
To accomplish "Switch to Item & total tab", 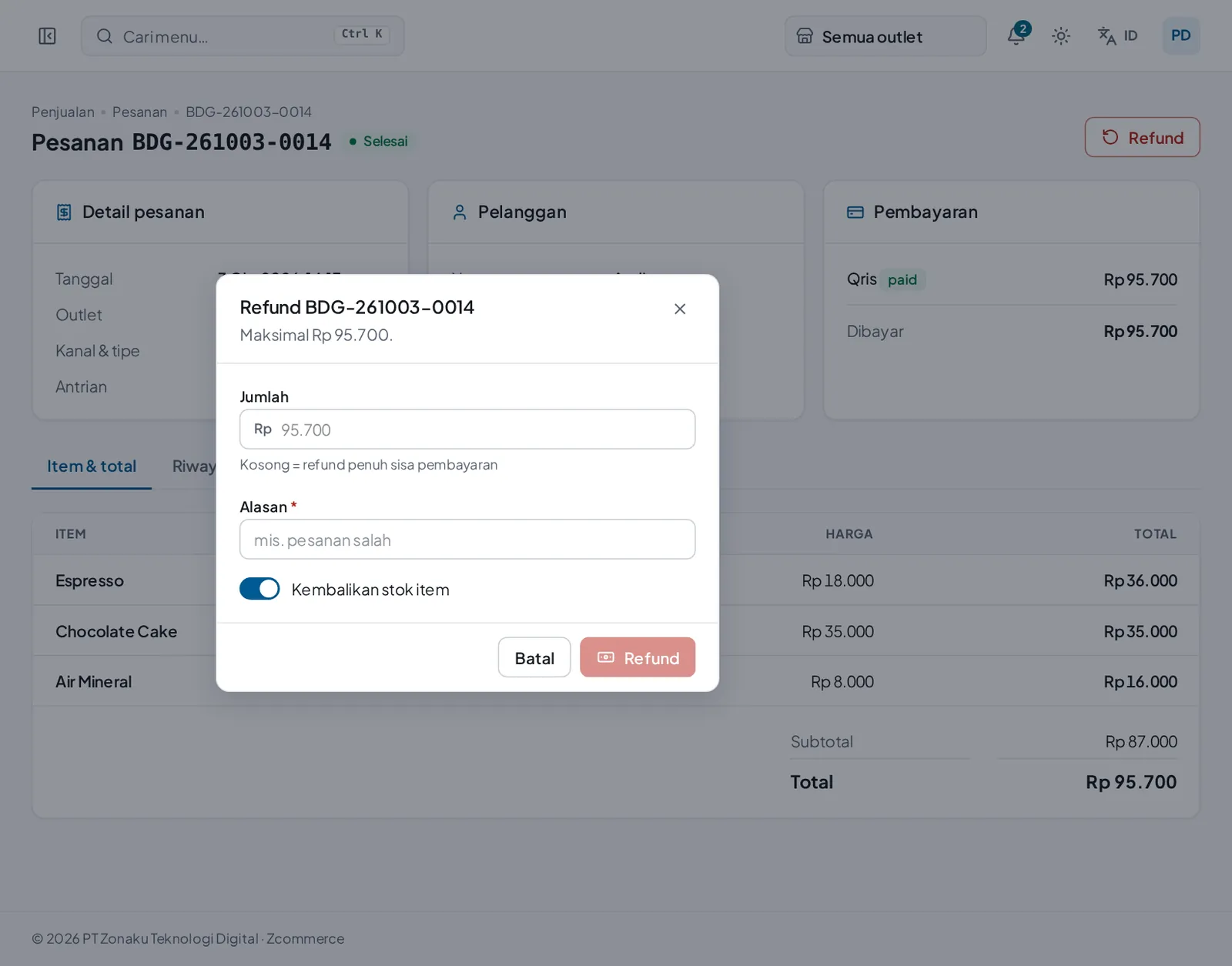I will click(92, 466).
